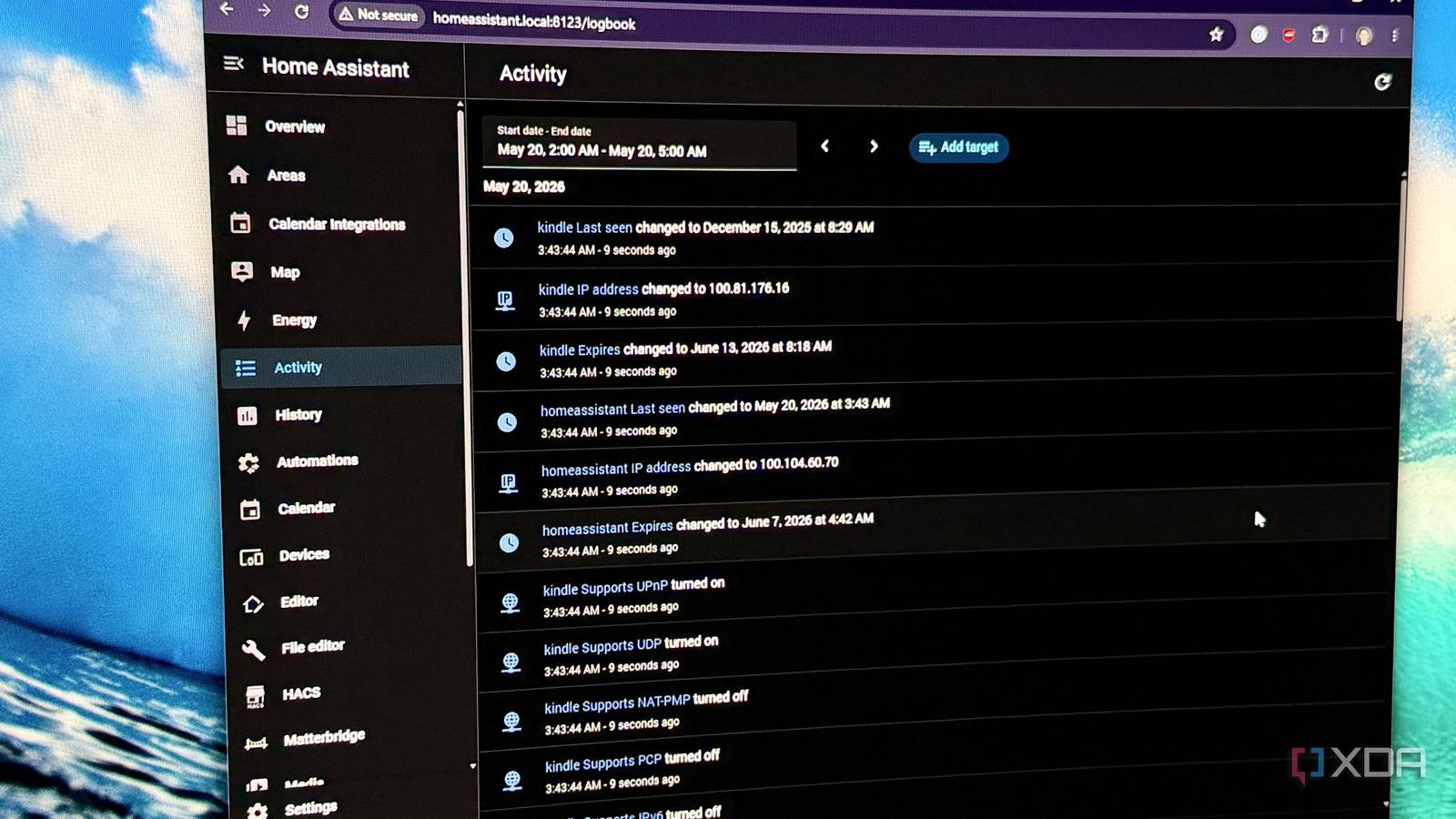Open the Devices icon in sidebar
Image resolution: width=1456 pixels, height=819 pixels.
point(251,557)
